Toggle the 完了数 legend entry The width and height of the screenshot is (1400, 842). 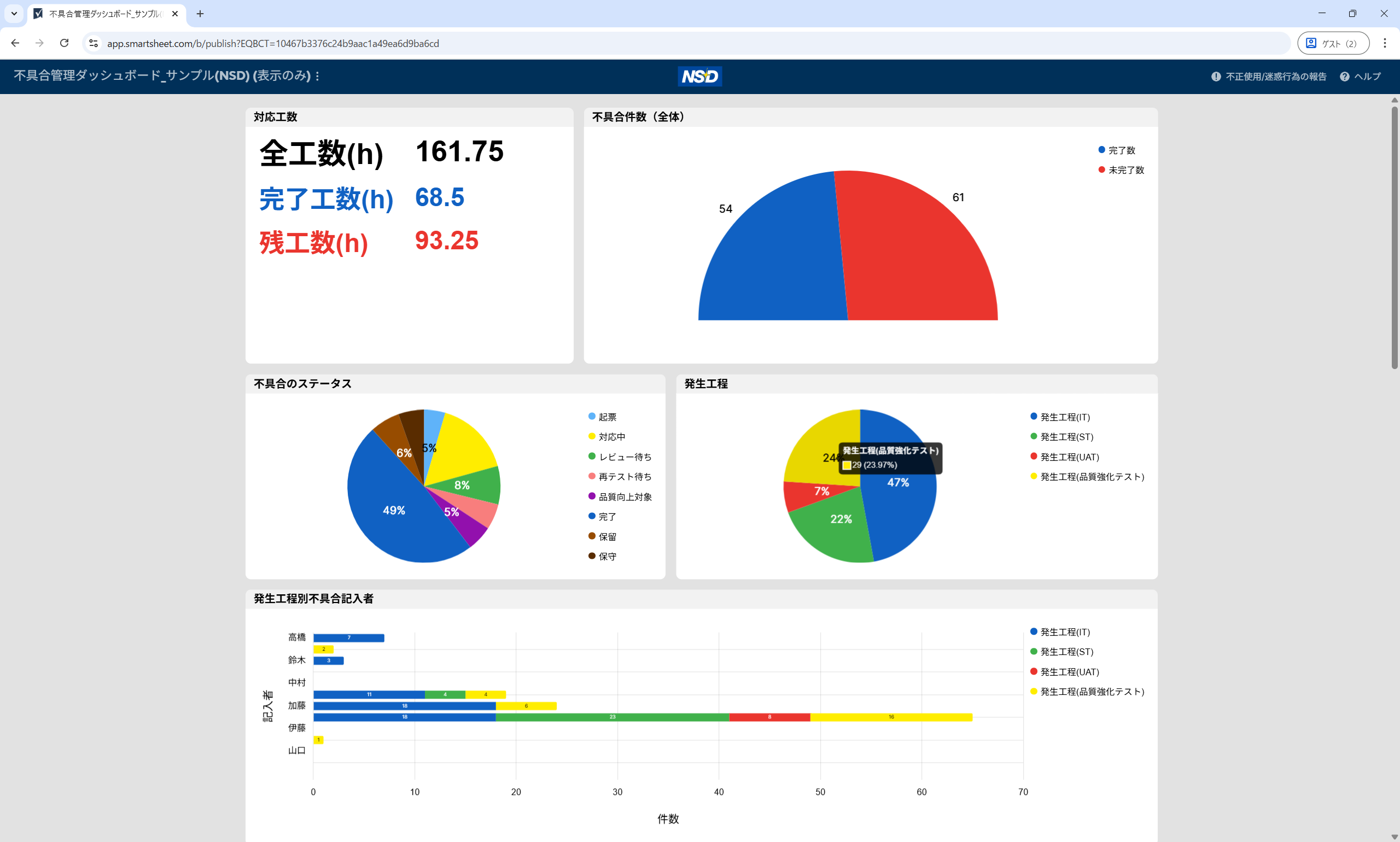(x=1121, y=150)
